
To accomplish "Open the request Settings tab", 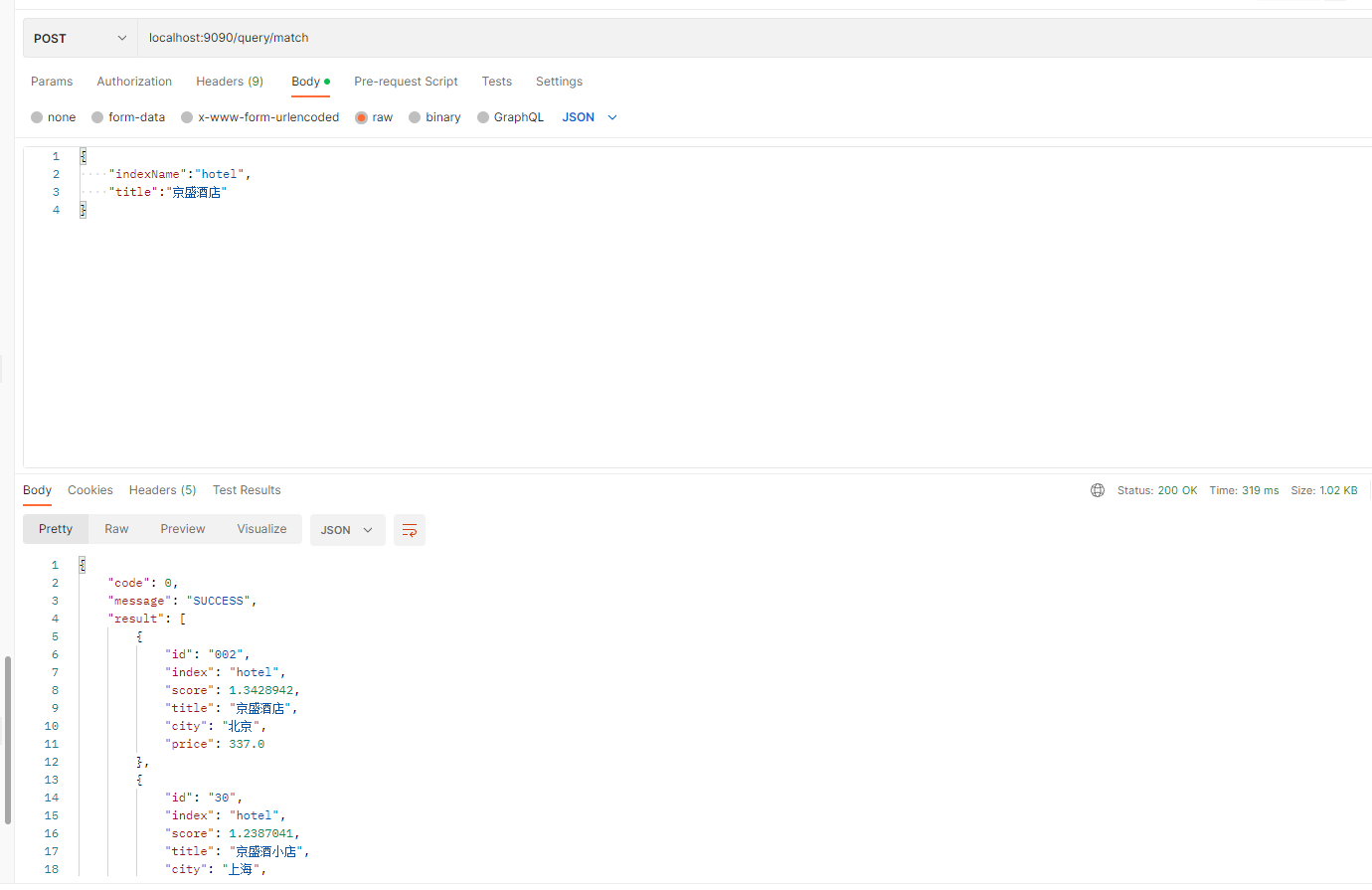I will [559, 82].
